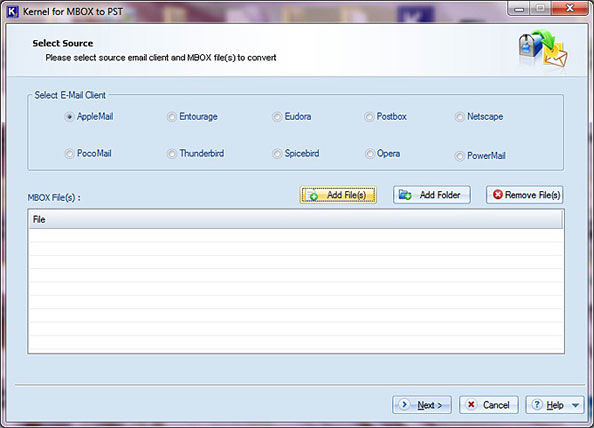
Task: Minimize the Kernel for MBOX window
Action: point(519,9)
